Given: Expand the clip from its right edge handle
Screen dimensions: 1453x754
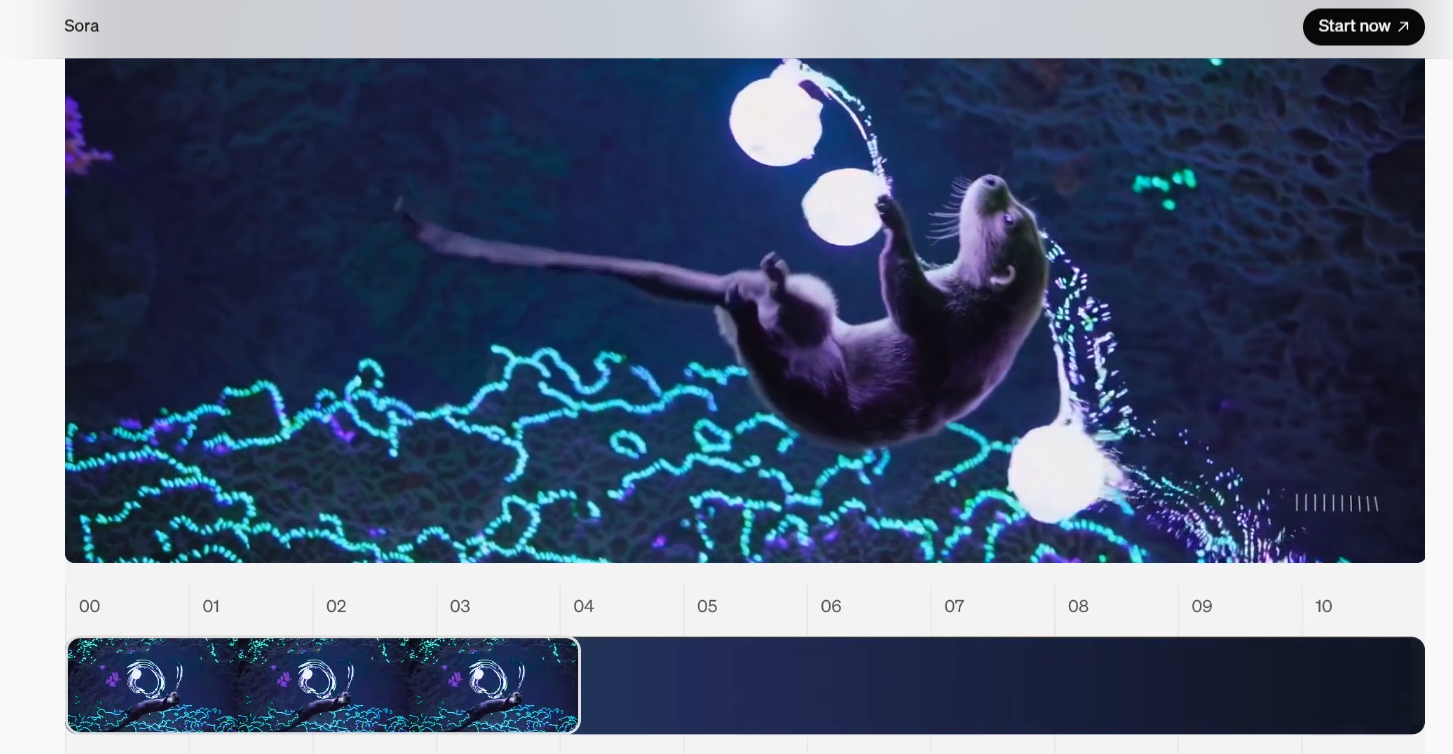Looking at the screenshot, I should [578, 684].
